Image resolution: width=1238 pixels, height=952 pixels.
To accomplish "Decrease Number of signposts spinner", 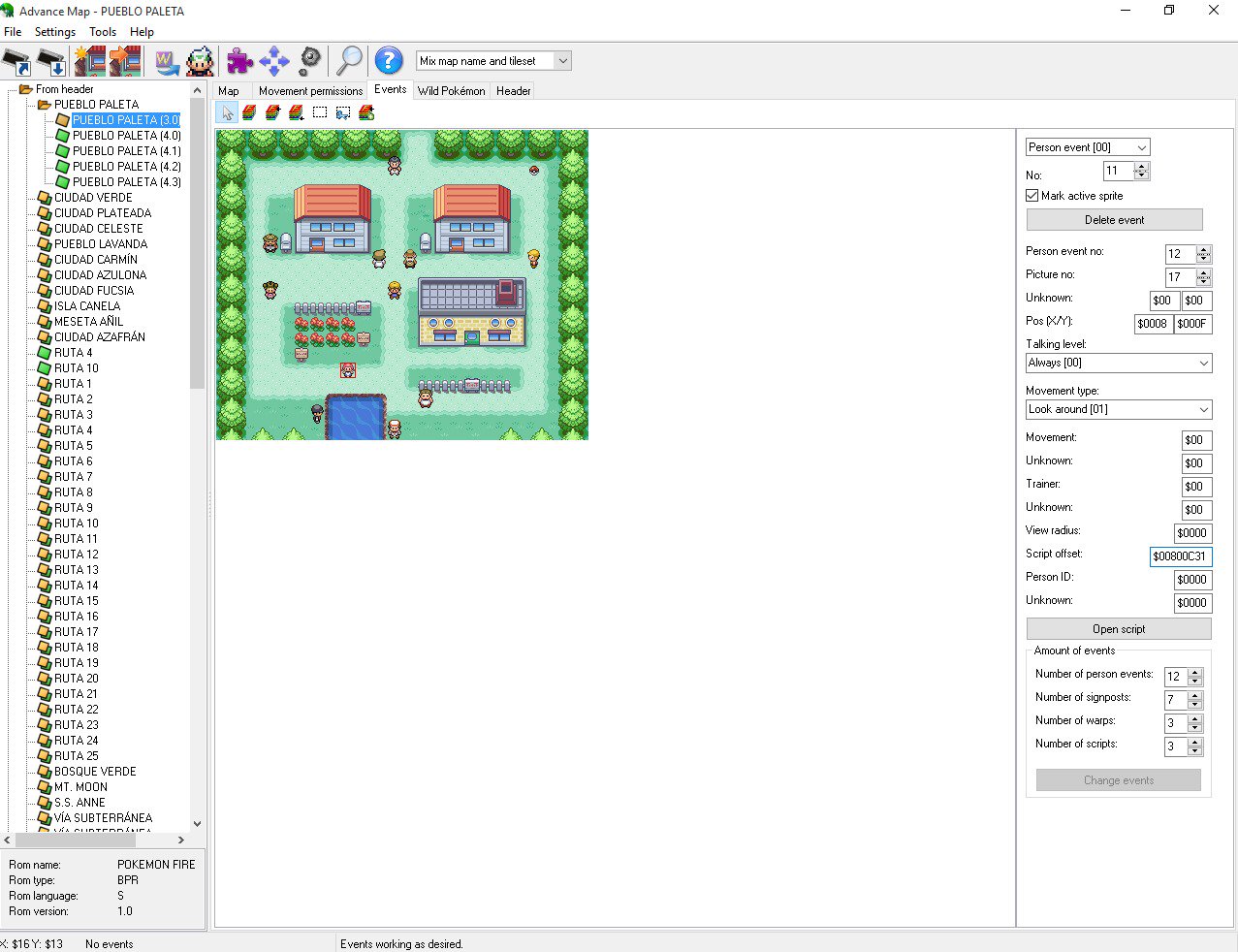I will 1194,705.
